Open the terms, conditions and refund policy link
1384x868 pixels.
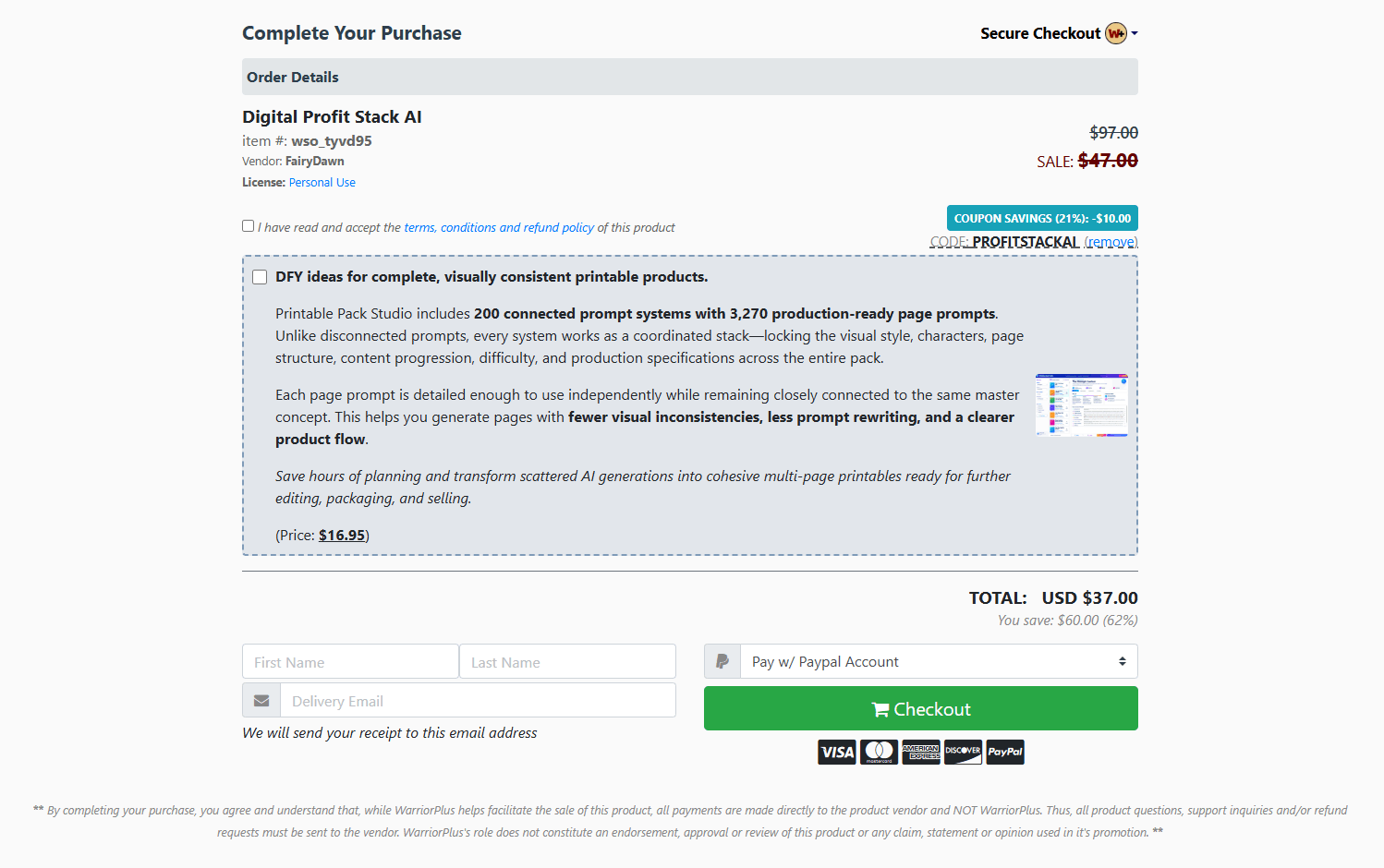tap(499, 227)
